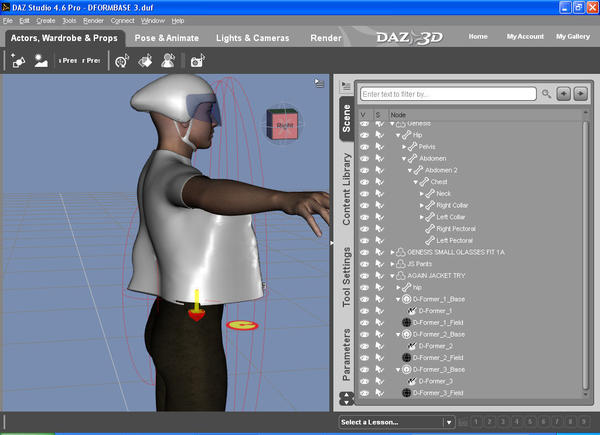Collapse the AGAIN JACKET TRY node
600x435 pixels.
[x=392, y=276]
